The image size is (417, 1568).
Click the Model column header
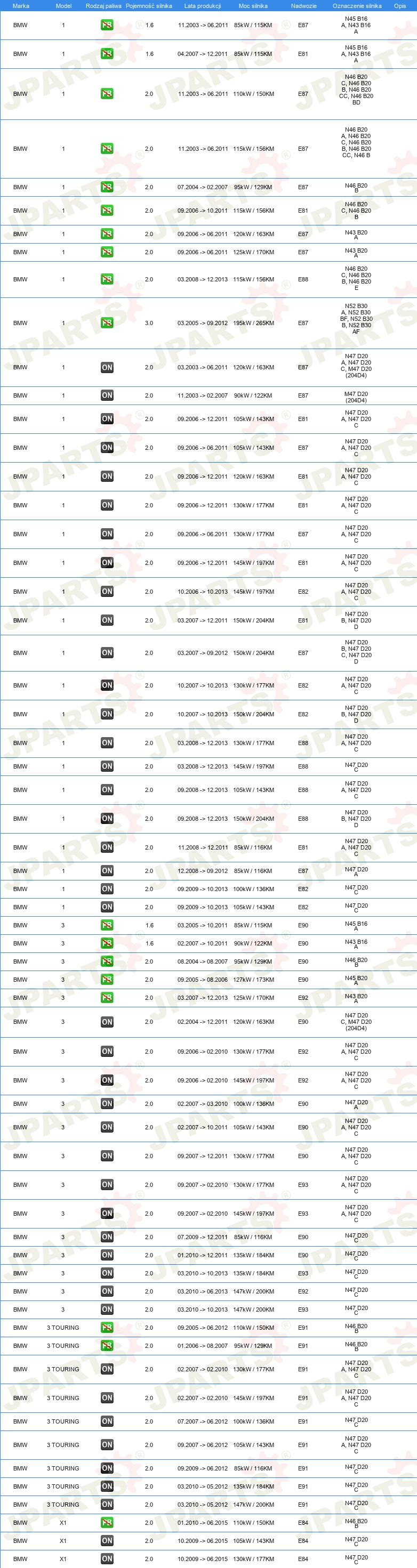(63, 6)
